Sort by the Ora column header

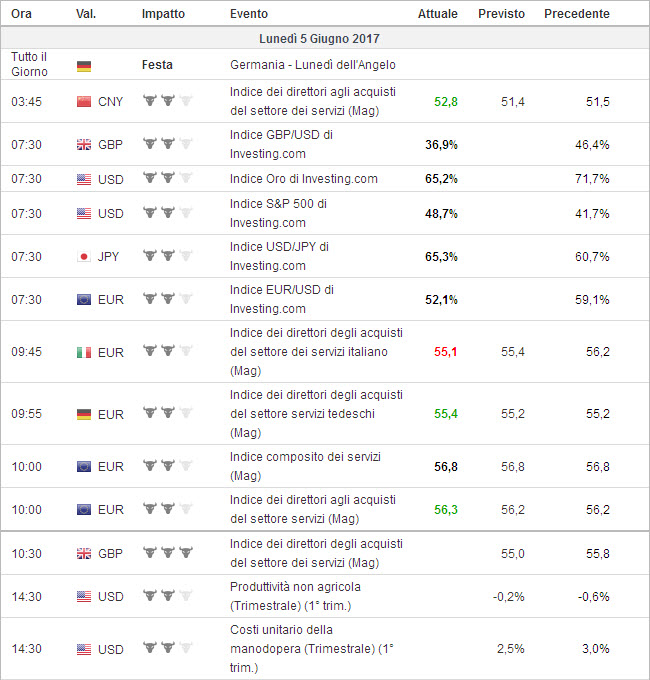point(22,14)
